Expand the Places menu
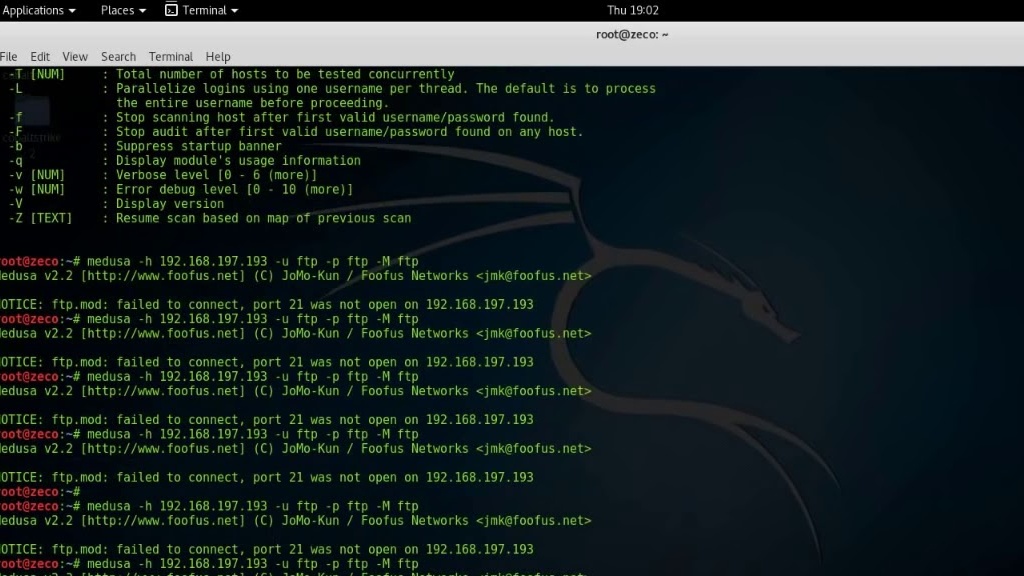Viewport: 1024px width, 576px height. 123,10
